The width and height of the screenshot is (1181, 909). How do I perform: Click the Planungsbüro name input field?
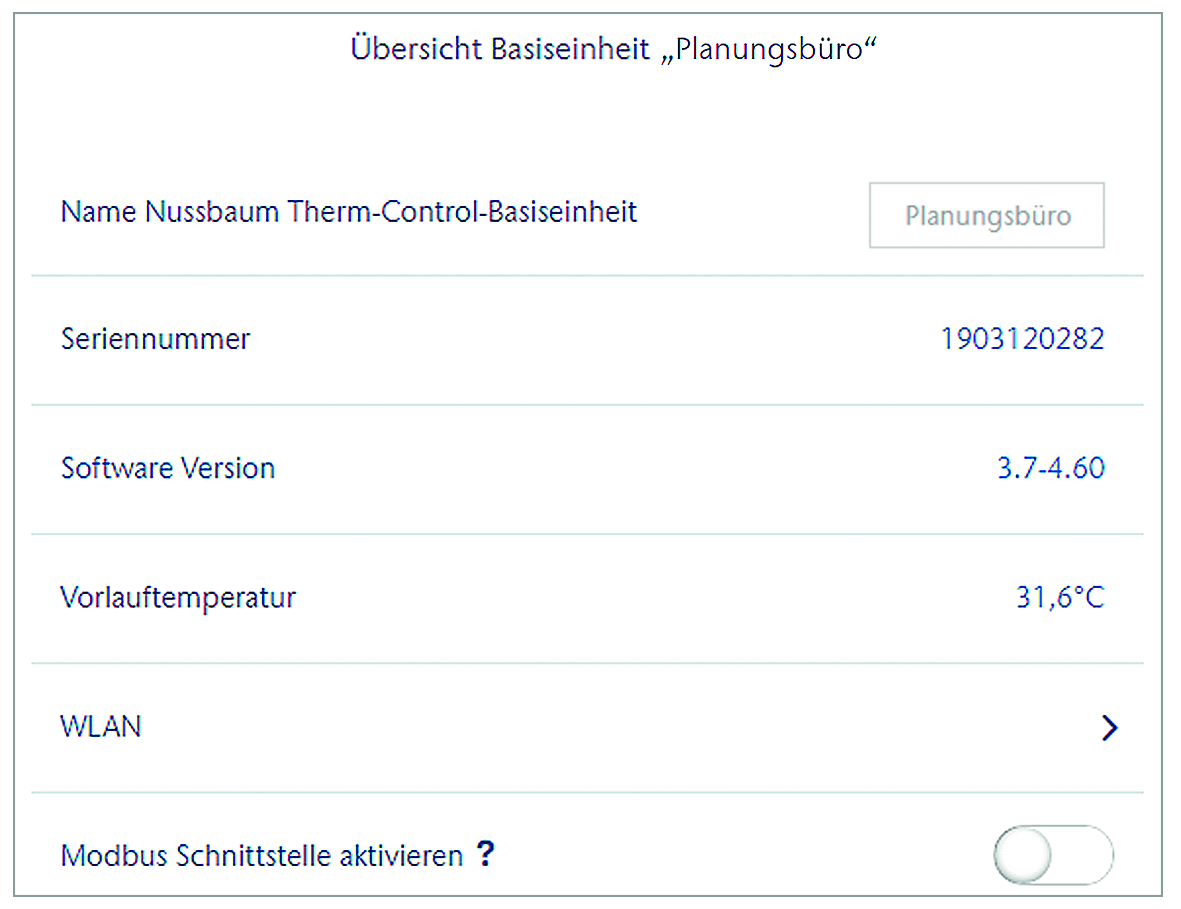point(986,215)
